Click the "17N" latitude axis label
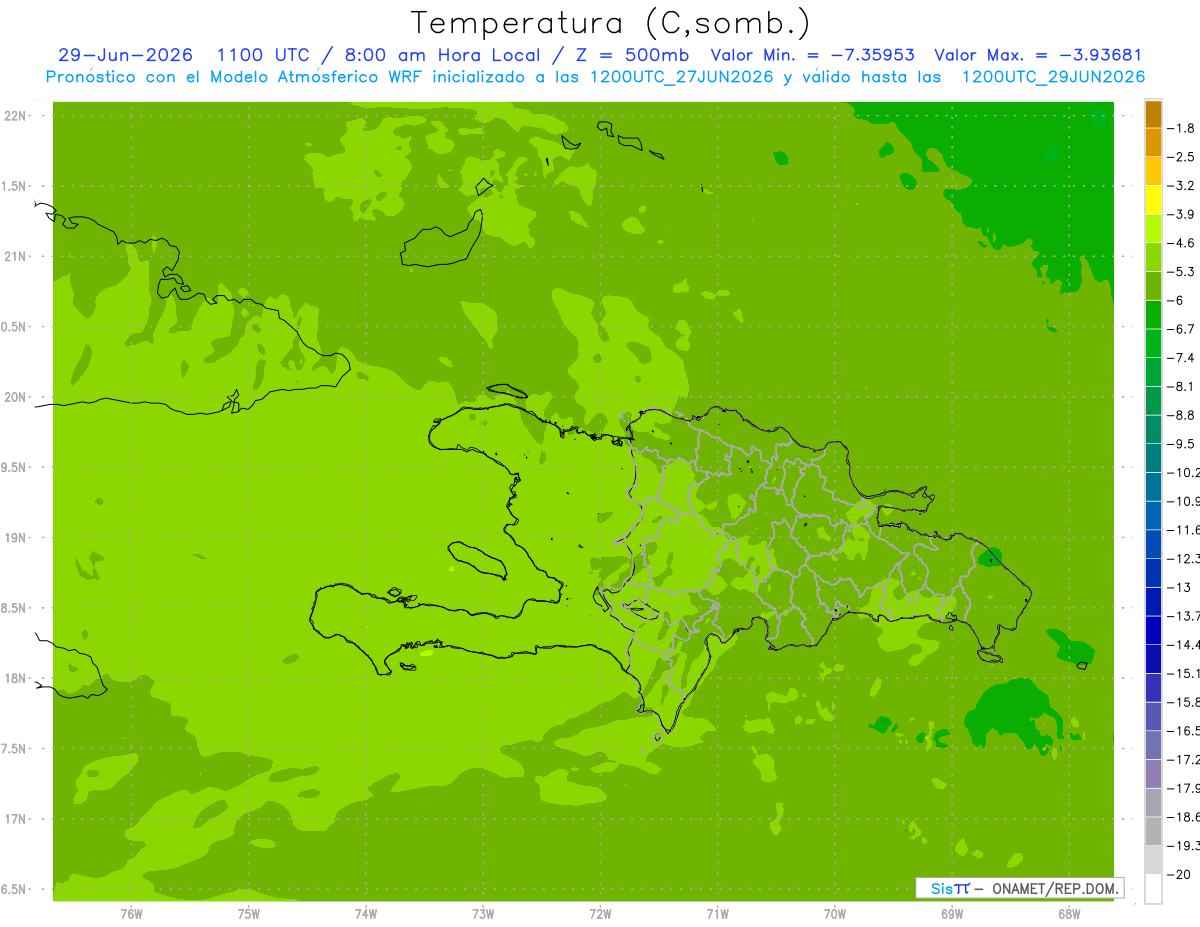This screenshot has height=927, width=1200. 15,819
